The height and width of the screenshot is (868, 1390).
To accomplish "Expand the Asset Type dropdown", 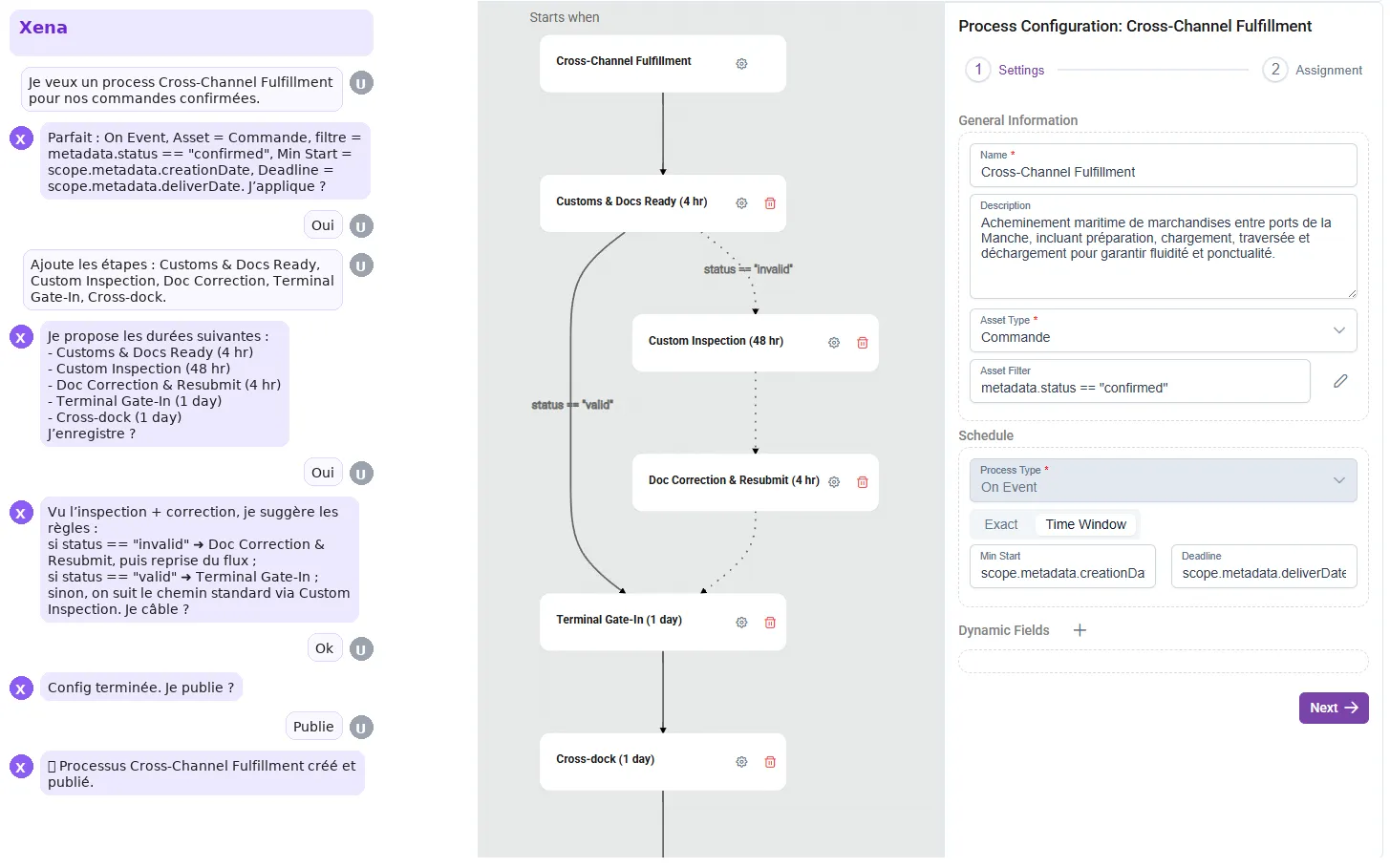I will tap(1163, 330).
